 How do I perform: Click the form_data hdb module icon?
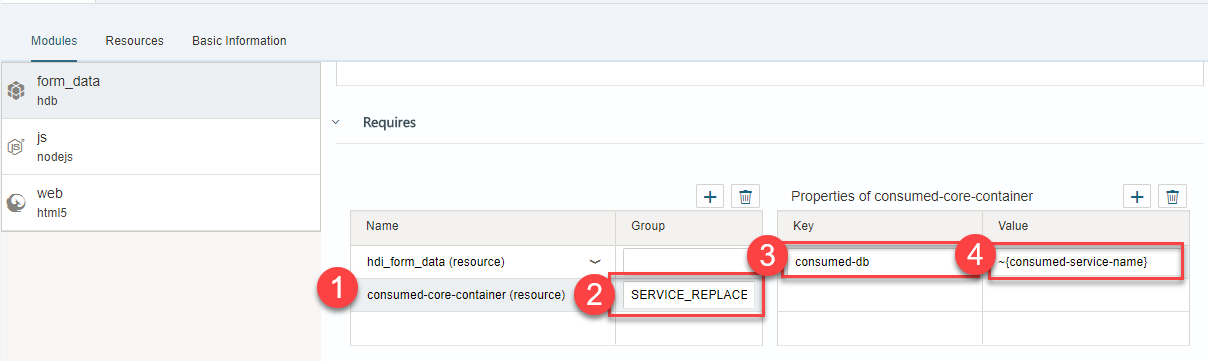[16, 90]
